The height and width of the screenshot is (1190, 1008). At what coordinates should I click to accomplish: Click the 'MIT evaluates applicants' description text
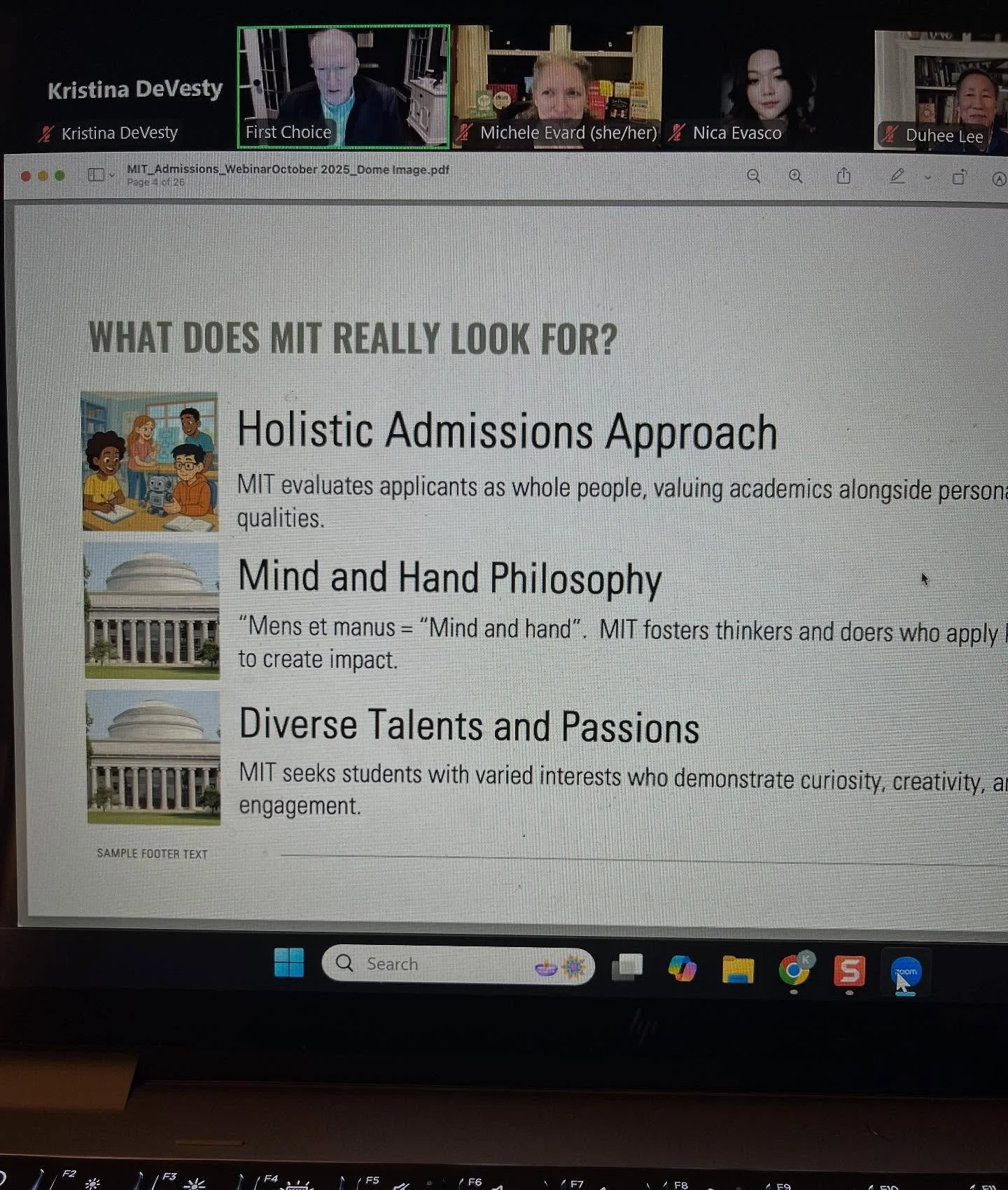[x=622, y=502]
